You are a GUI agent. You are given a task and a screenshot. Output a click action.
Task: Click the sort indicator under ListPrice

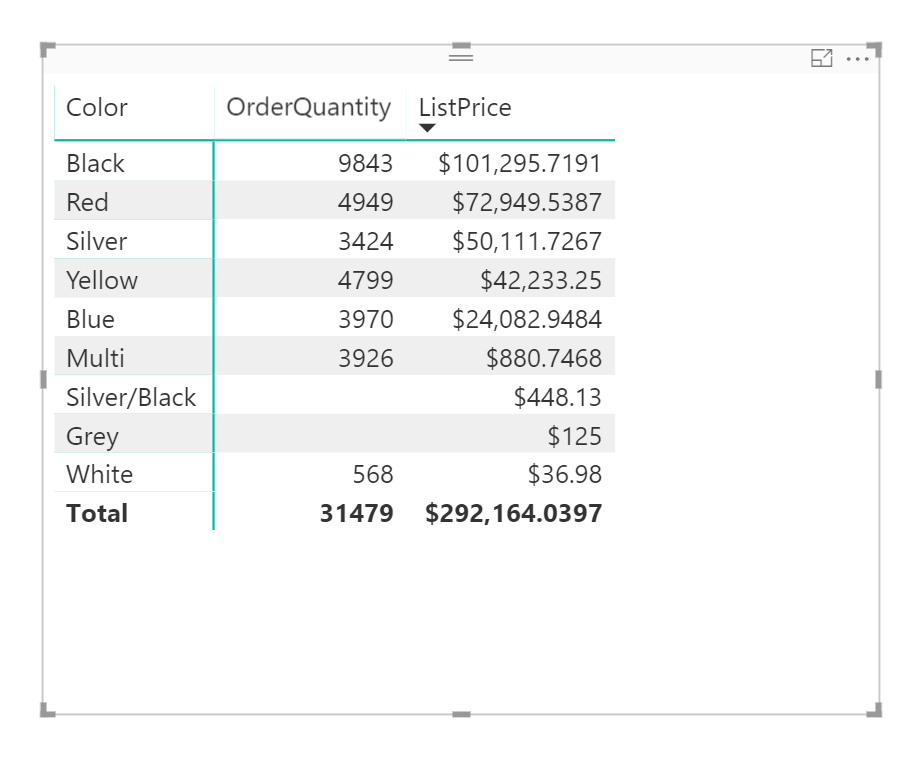pos(427,127)
